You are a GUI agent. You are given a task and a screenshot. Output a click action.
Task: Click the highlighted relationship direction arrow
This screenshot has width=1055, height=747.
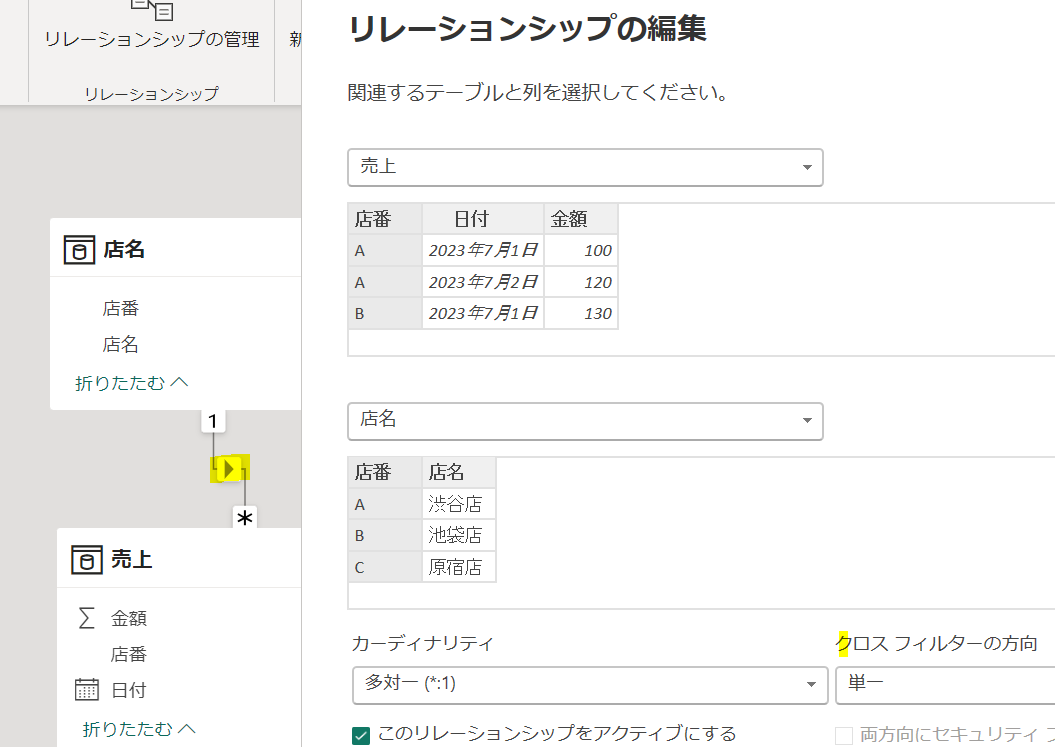(230, 468)
